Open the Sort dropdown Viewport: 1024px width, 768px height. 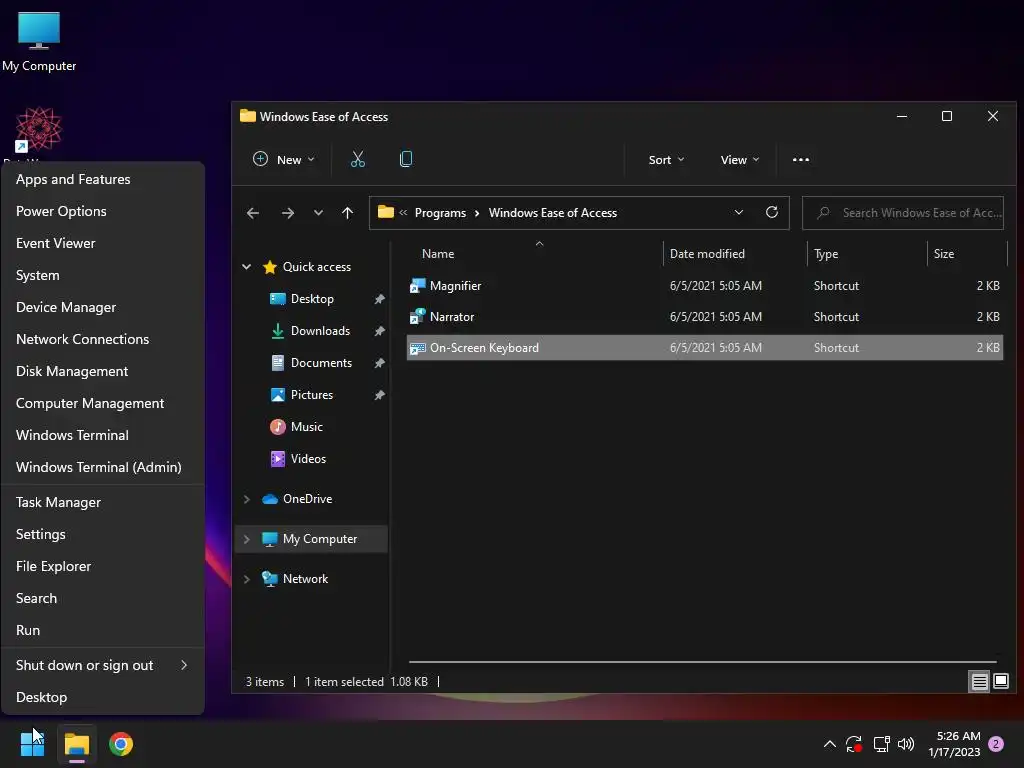[x=666, y=159]
